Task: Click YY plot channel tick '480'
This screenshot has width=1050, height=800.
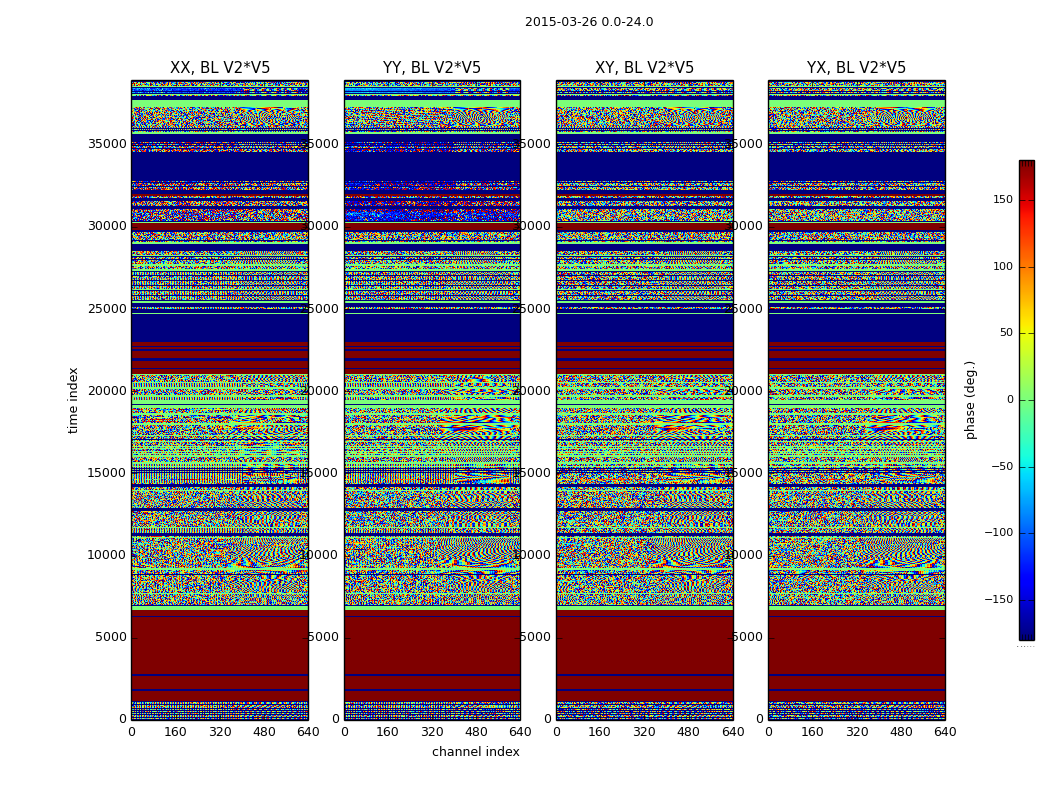Action: pyautogui.click(x=476, y=732)
